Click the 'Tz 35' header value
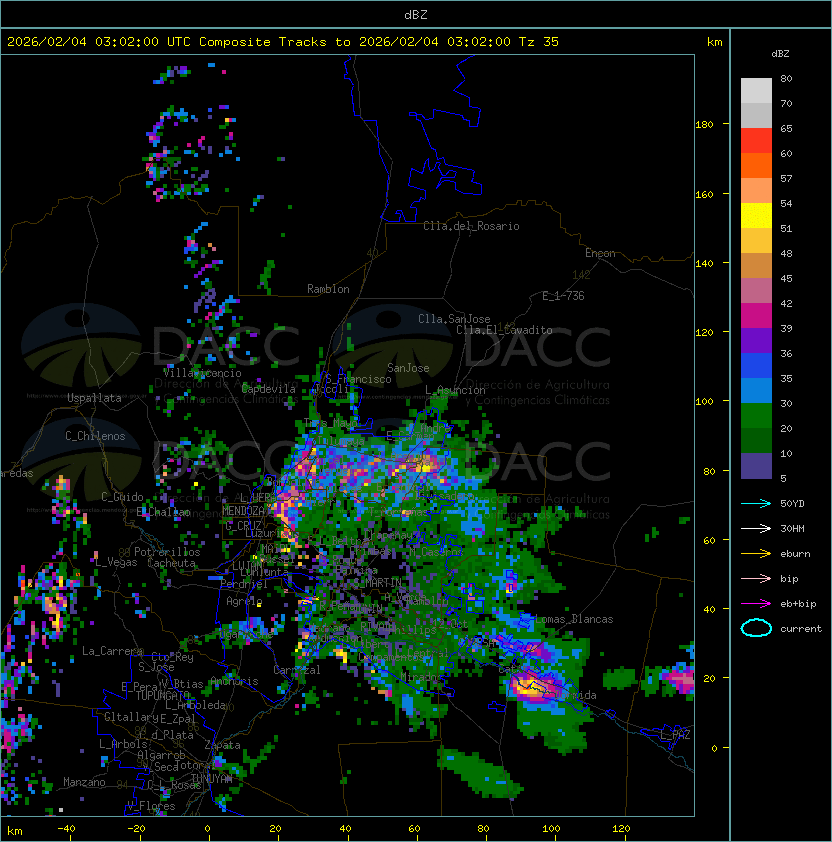This screenshot has height=842, width=832. tap(539, 42)
